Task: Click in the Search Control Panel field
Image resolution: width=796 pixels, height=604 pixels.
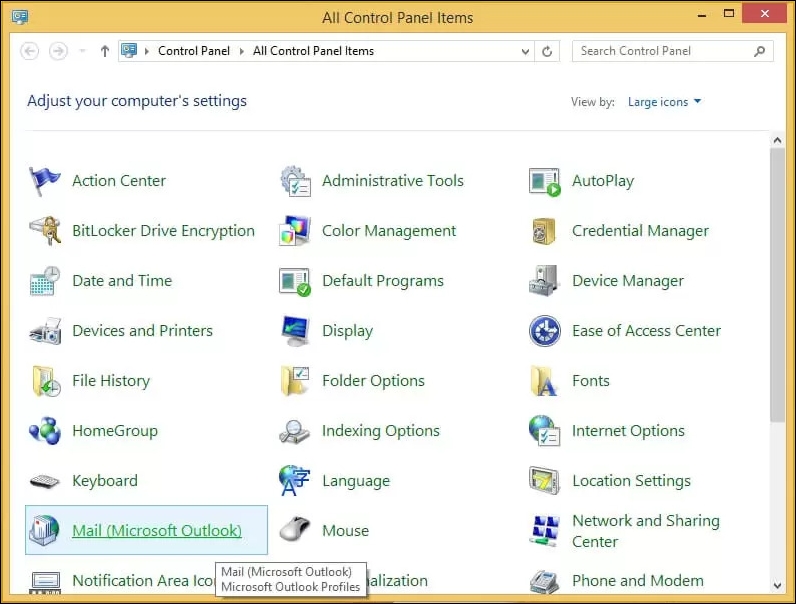Action: pyautogui.click(x=673, y=51)
